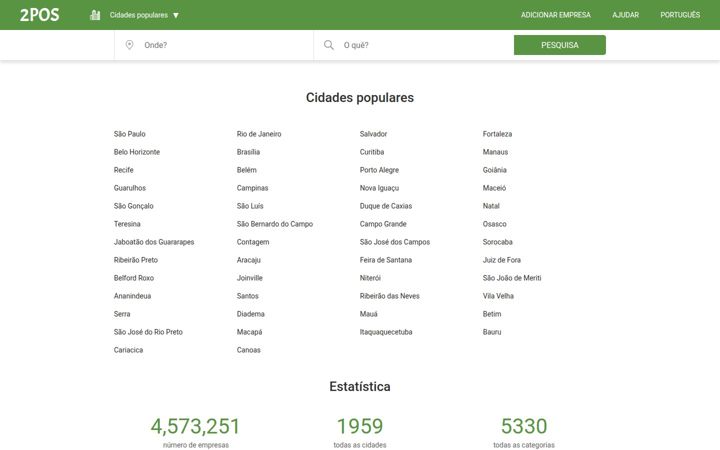This screenshot has width=720, height=450.
Task: Click the PESQUISA button
Action: (x=560, y=45)
